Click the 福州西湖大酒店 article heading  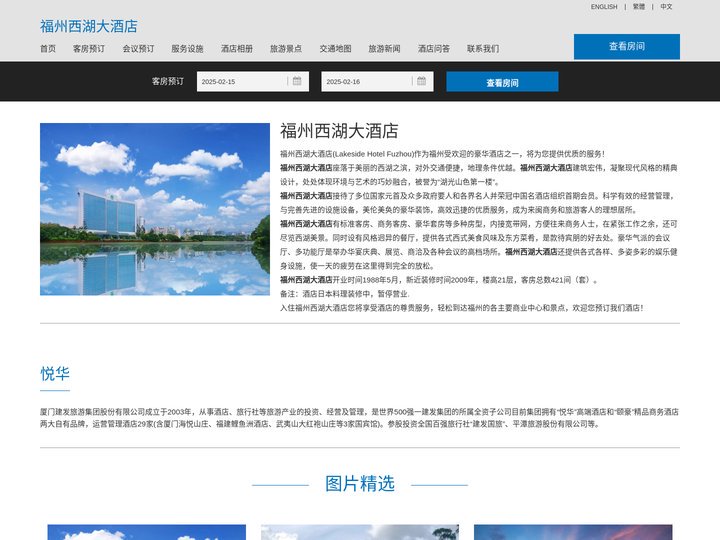[339, 131]
